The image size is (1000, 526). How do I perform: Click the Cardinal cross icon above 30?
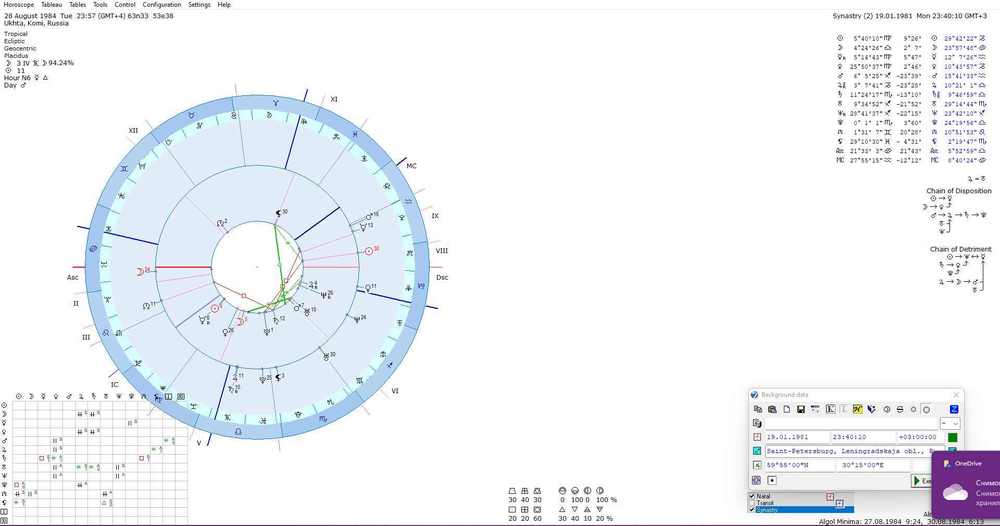(512, 491)
